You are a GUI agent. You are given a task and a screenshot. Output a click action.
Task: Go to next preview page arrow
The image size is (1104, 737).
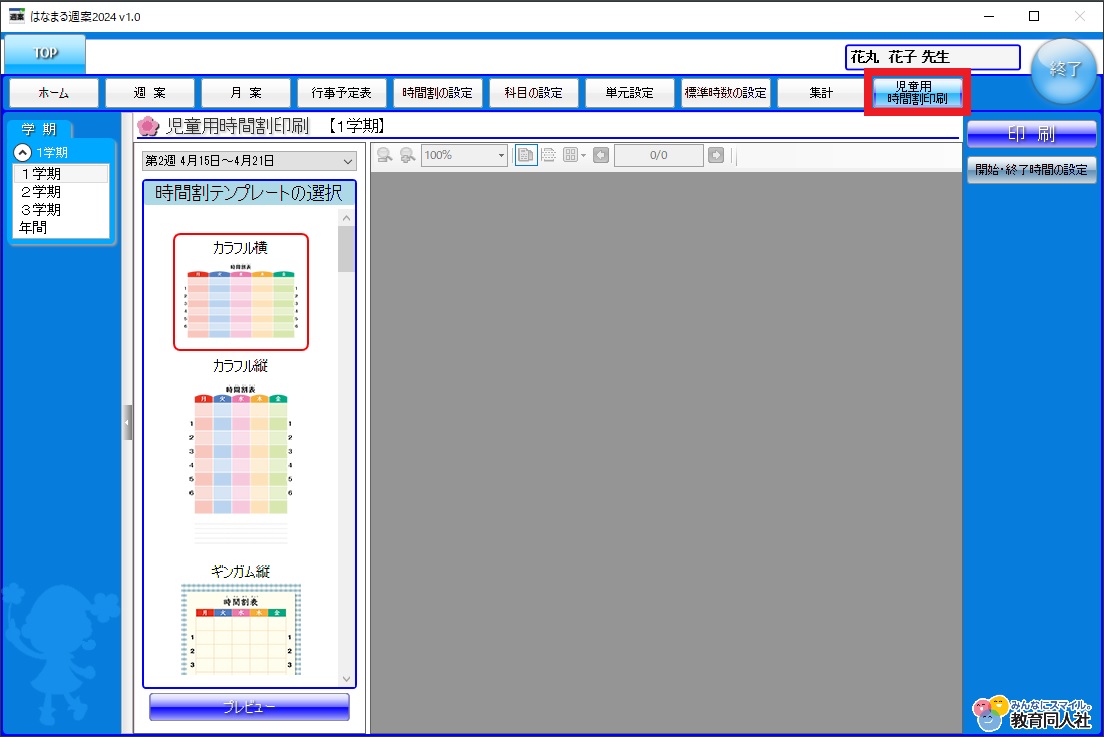[x=716, y=155]
